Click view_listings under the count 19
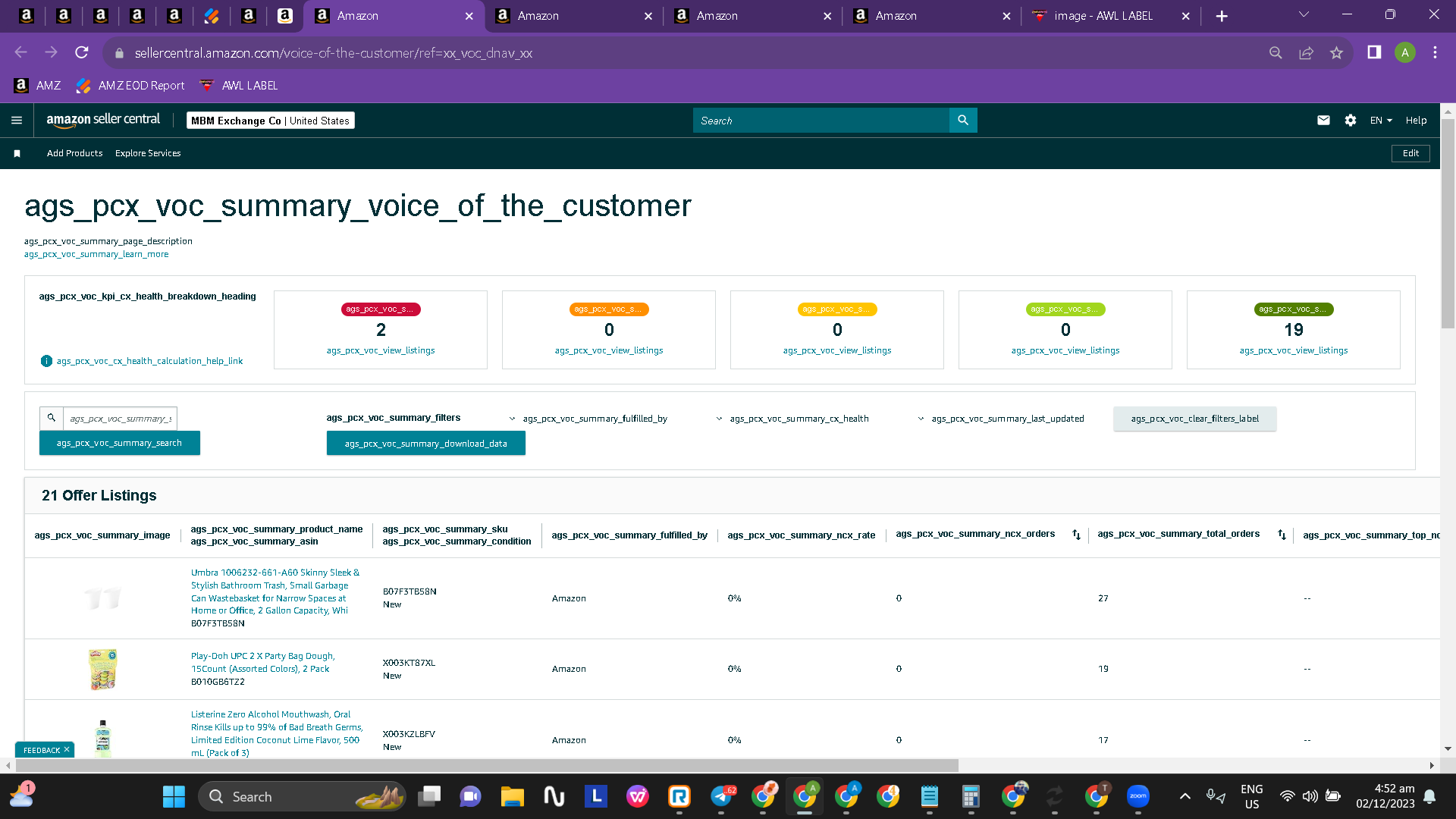The width and height of the screenshot is (1456, 819). [x=1294, y=350]
